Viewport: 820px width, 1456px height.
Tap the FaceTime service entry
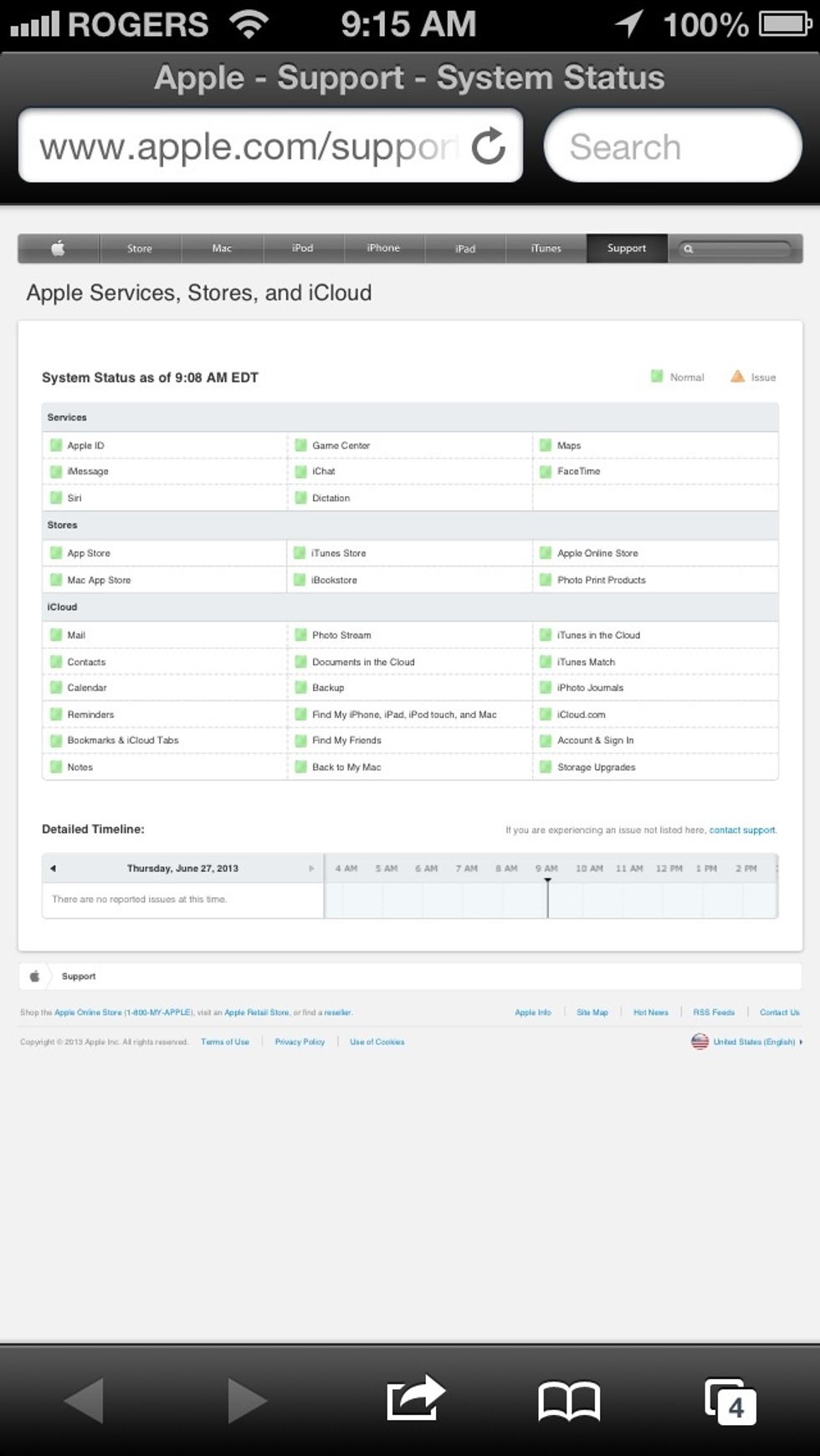click(579, 471)
